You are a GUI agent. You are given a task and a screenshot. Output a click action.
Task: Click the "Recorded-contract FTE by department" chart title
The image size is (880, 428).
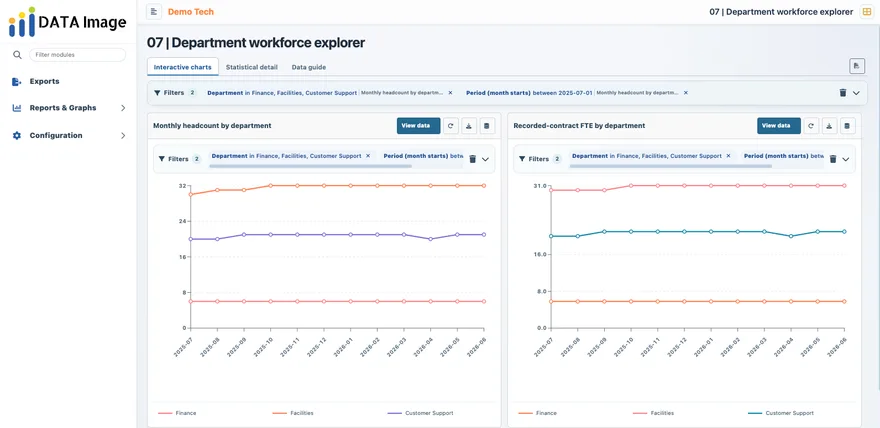(x=579, y=126)
